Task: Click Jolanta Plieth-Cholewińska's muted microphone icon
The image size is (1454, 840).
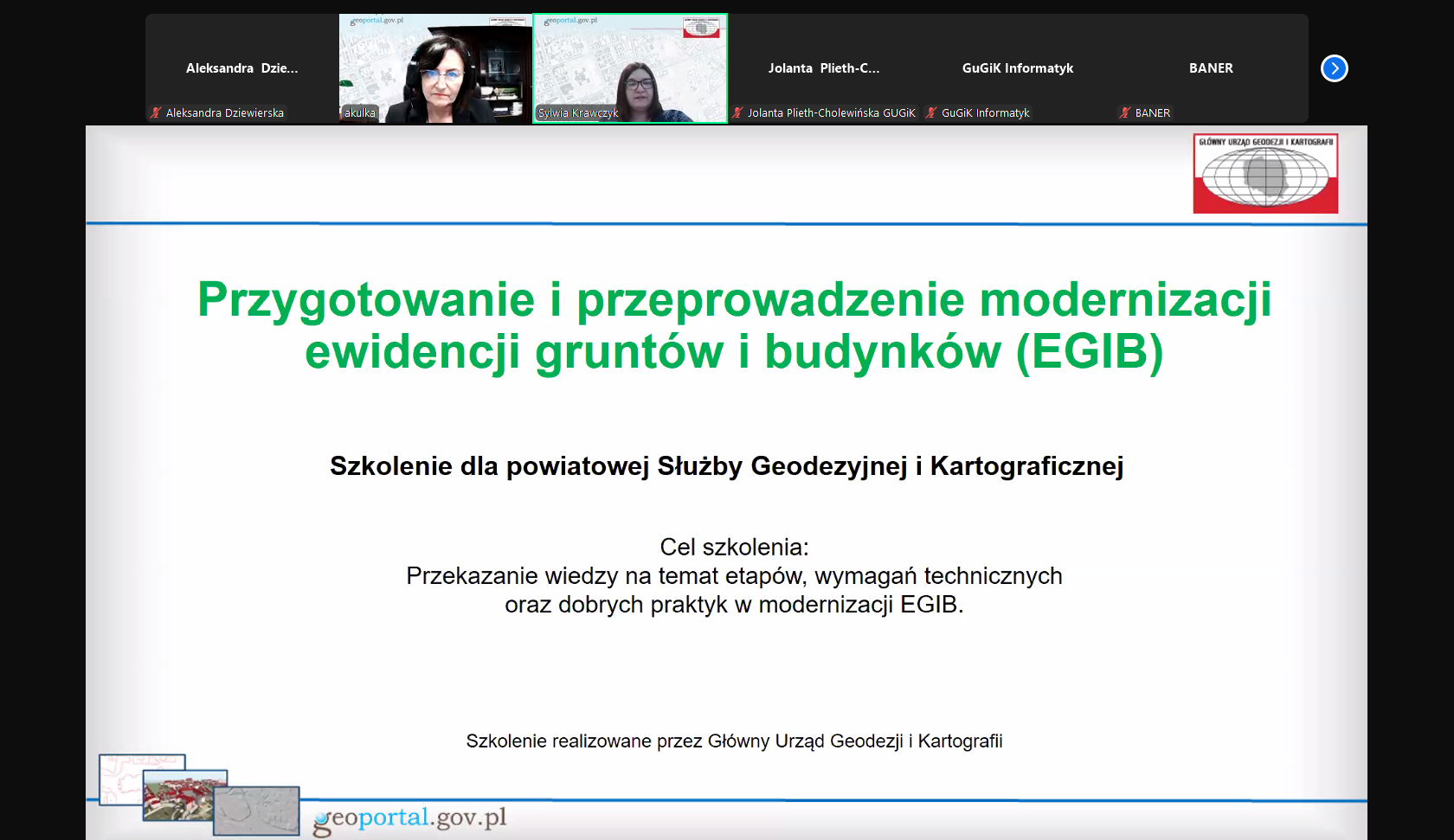Action: (x=737, y=112)
